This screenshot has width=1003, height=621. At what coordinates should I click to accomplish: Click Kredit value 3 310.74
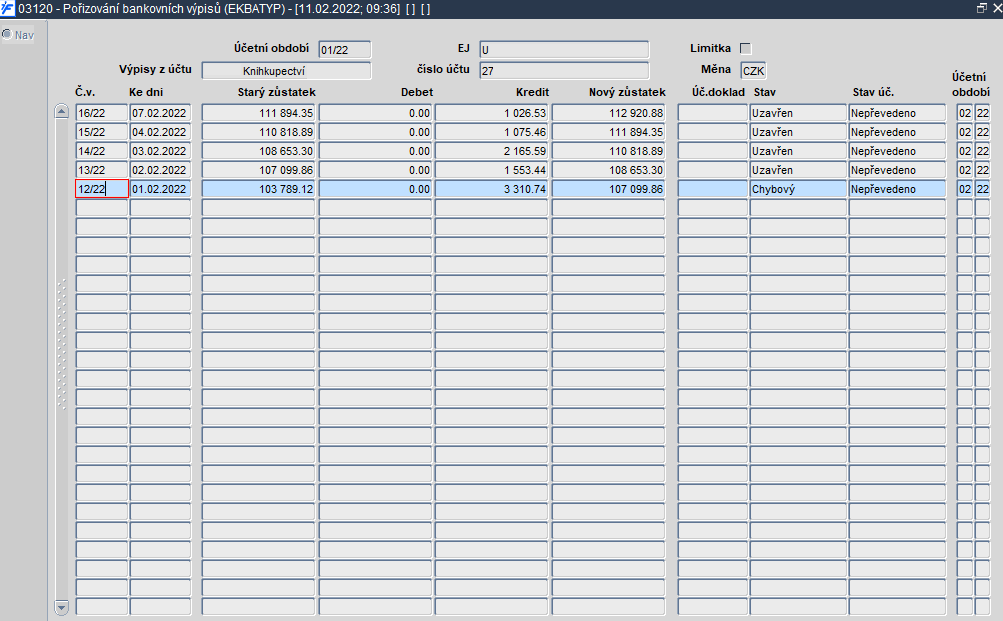tap(491, 189)
